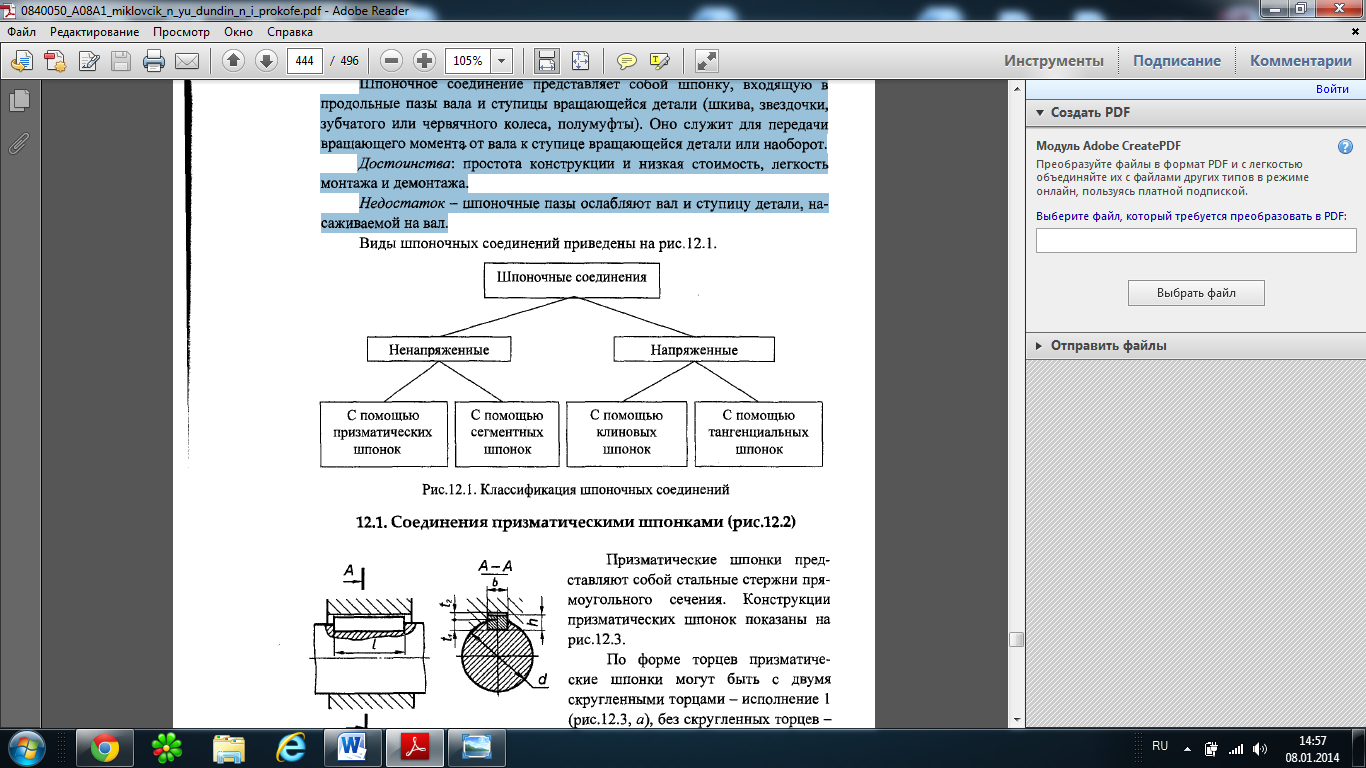
Task: Click the Напряженные diagram box
Action: click(x=694, y=349)
